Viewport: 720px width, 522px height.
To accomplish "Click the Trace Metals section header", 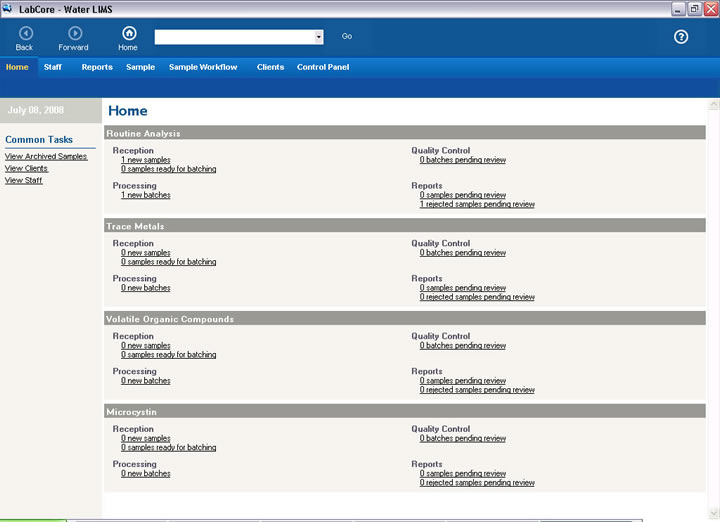I will (405, 225).
